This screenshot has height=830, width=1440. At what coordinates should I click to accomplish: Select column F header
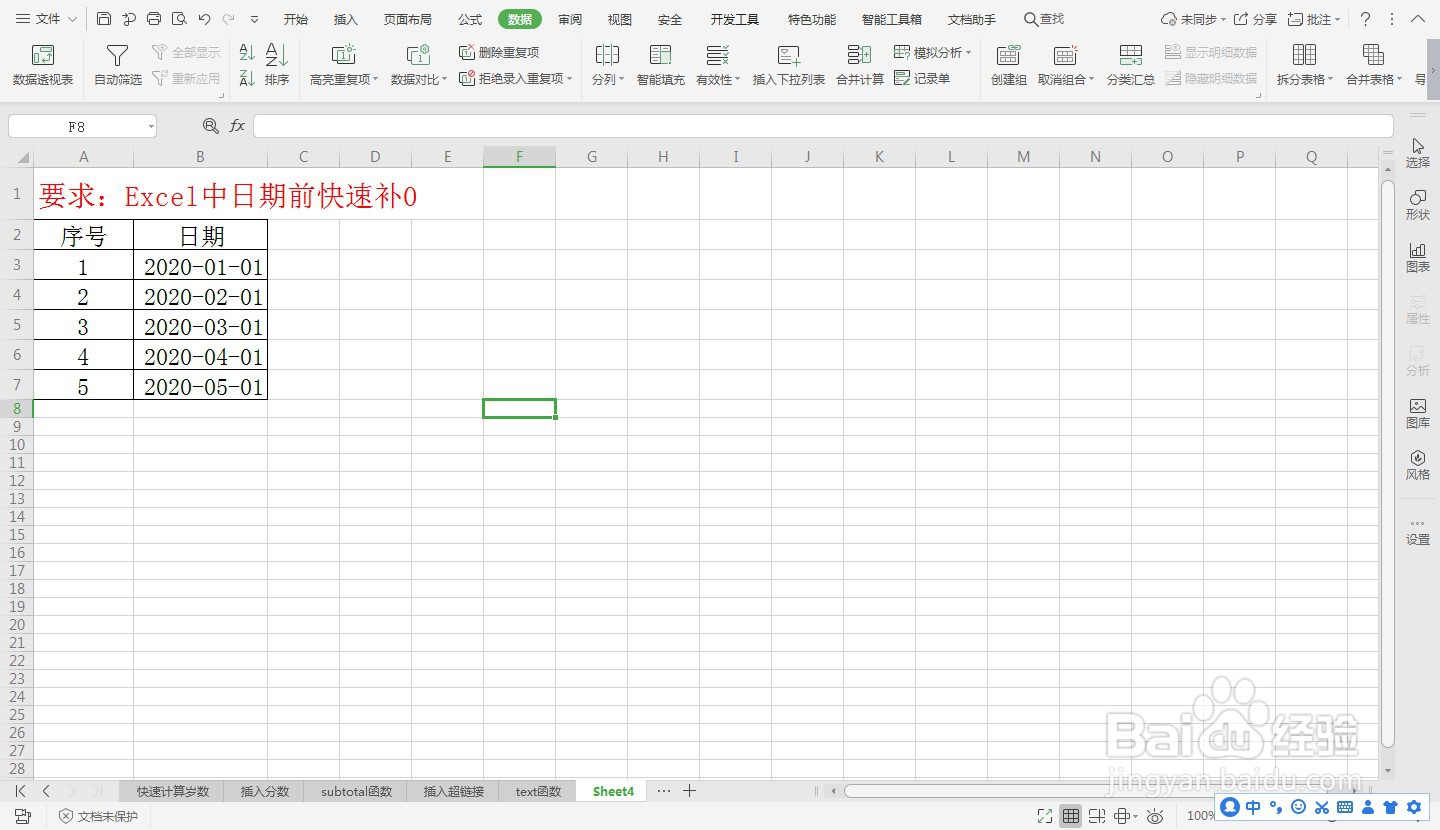(519, 156)
